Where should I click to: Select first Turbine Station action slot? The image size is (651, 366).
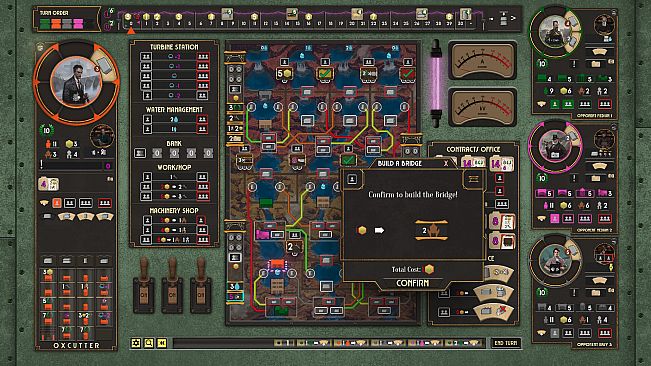(x=146, y=56)
